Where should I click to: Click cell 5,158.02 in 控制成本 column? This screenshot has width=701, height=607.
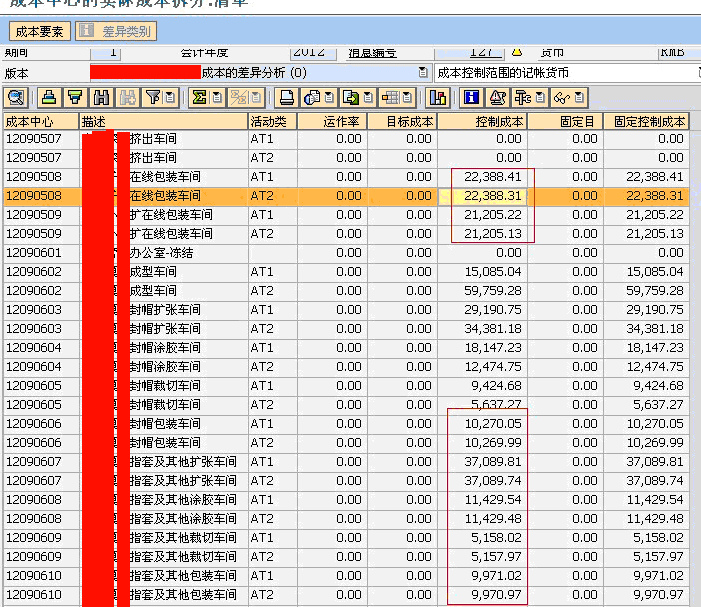483,538
